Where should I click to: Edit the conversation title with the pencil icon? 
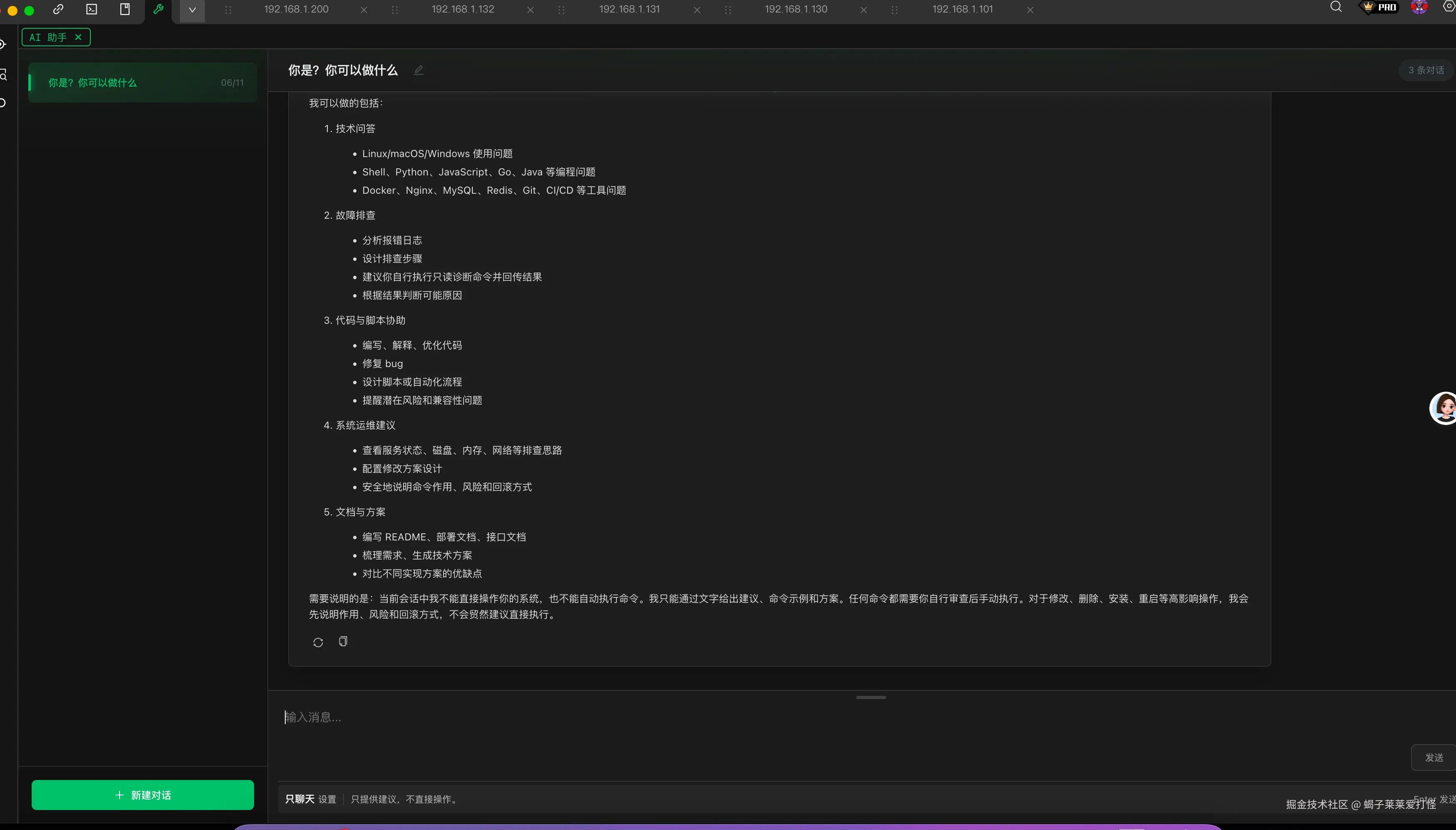419,70
